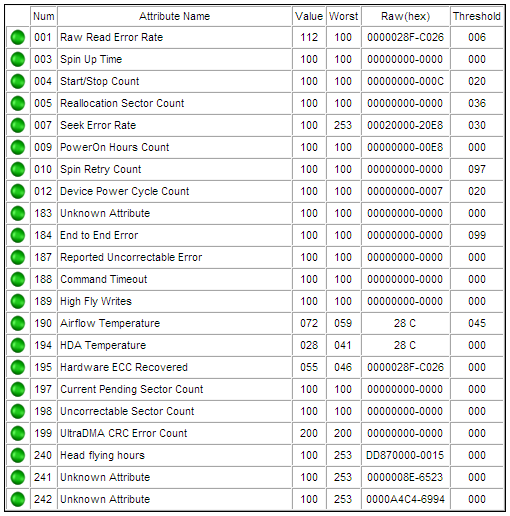Click green status icon for PowerOn Hours Count
Viewport: 510px width, 516px height.
(18, 147)
